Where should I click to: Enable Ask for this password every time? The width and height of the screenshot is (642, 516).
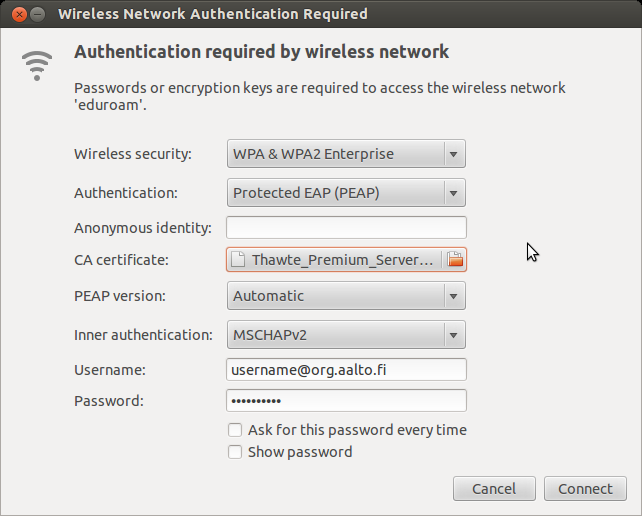tap(235, 430)
